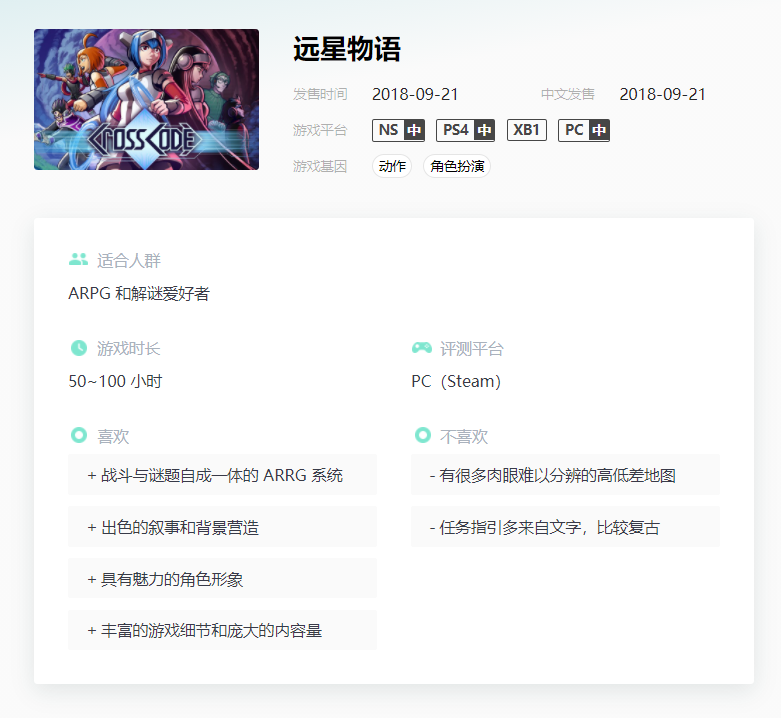
Task: Click the 游戏时长 heading
Action: pos(129,349)
